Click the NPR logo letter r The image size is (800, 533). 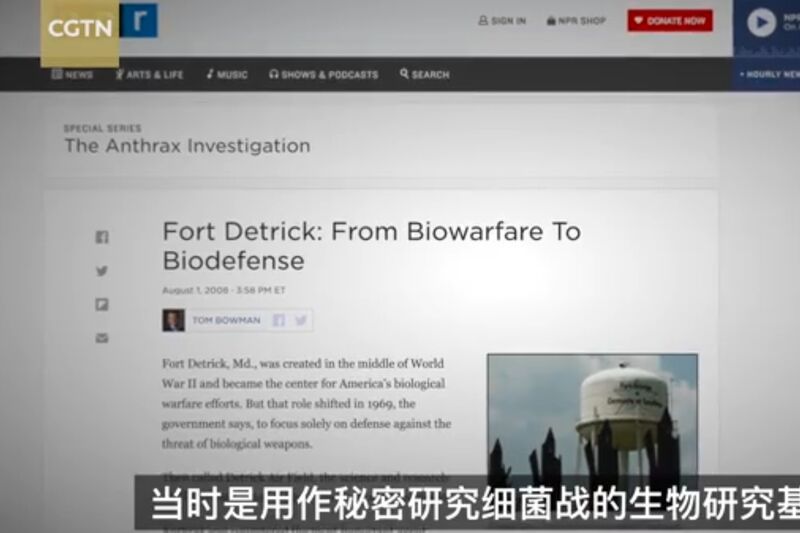click(x=139, y=20)
